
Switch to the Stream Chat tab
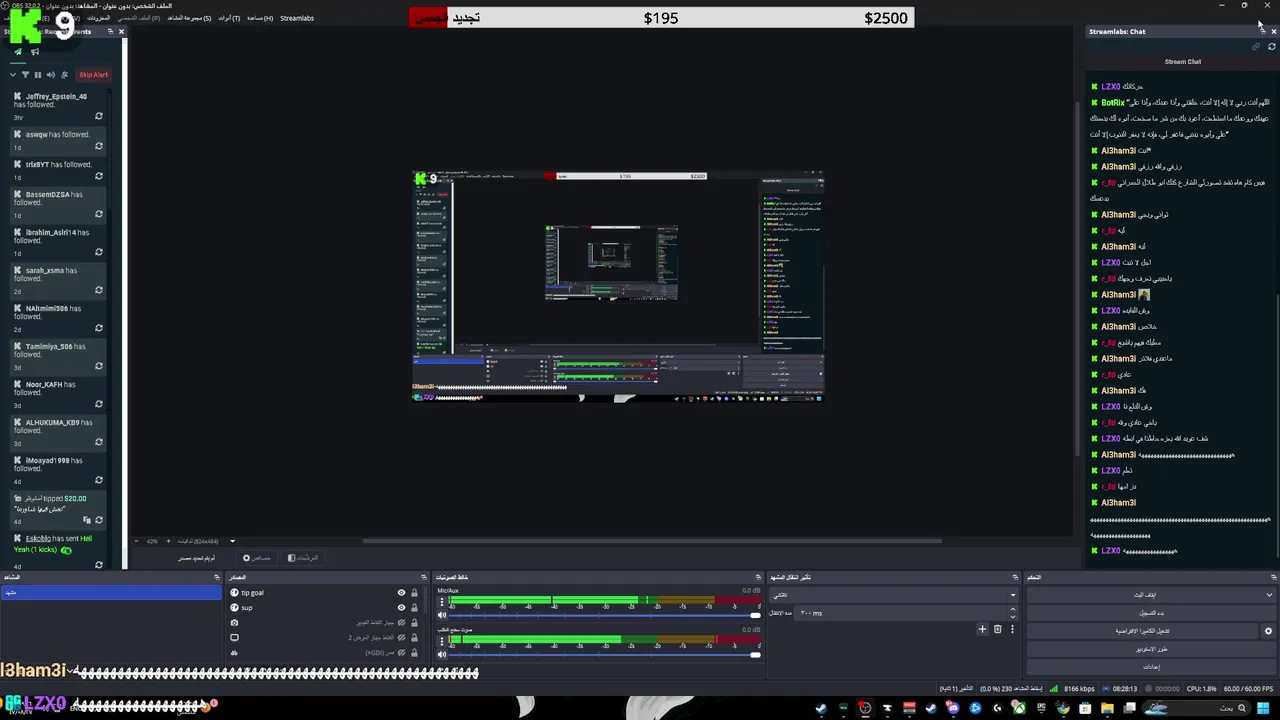1183,62
